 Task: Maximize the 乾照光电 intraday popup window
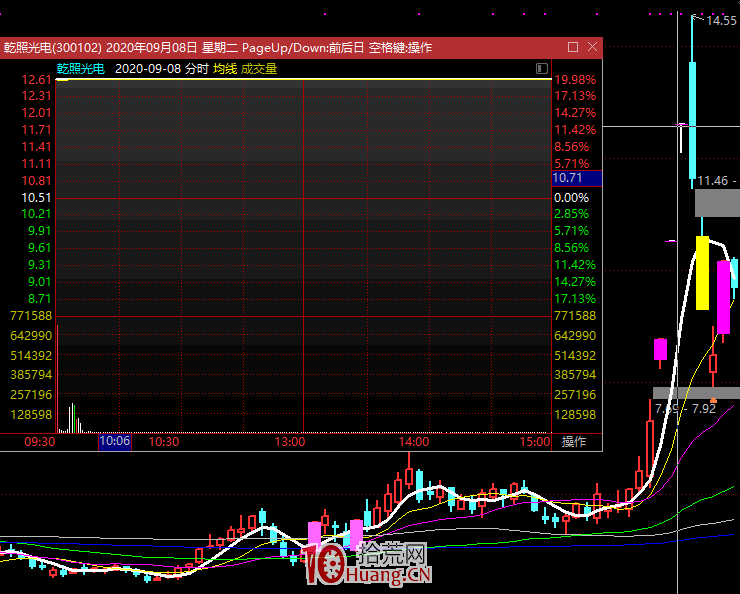[x=573, y=47]
